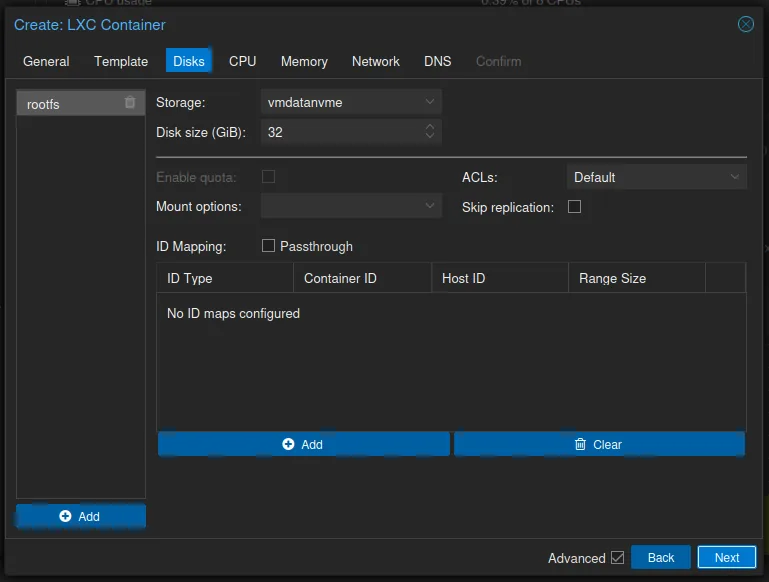The image size is (769, 582).
Task: Open the Memory tab
Action: 304,61
